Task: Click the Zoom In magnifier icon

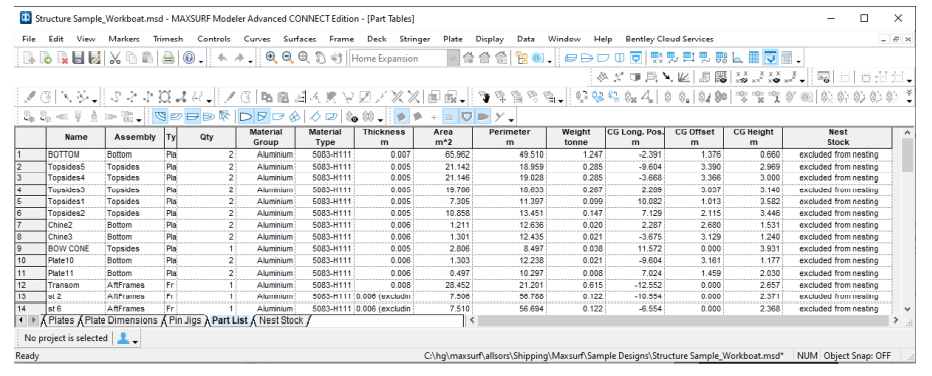Action: coord(271,58)
